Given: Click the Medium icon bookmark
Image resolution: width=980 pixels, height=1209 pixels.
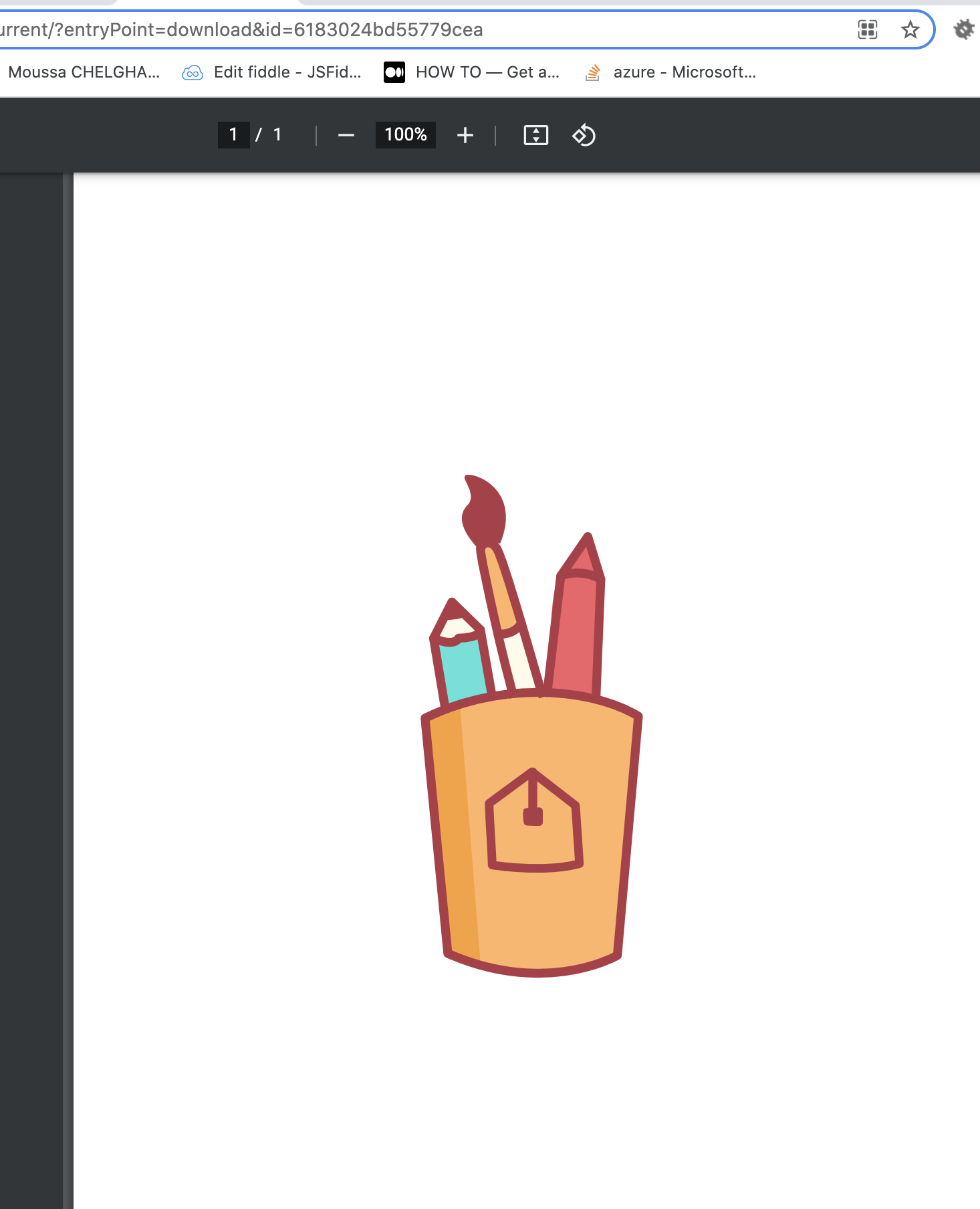Looking at the screenshot, I should click(394, 72).
